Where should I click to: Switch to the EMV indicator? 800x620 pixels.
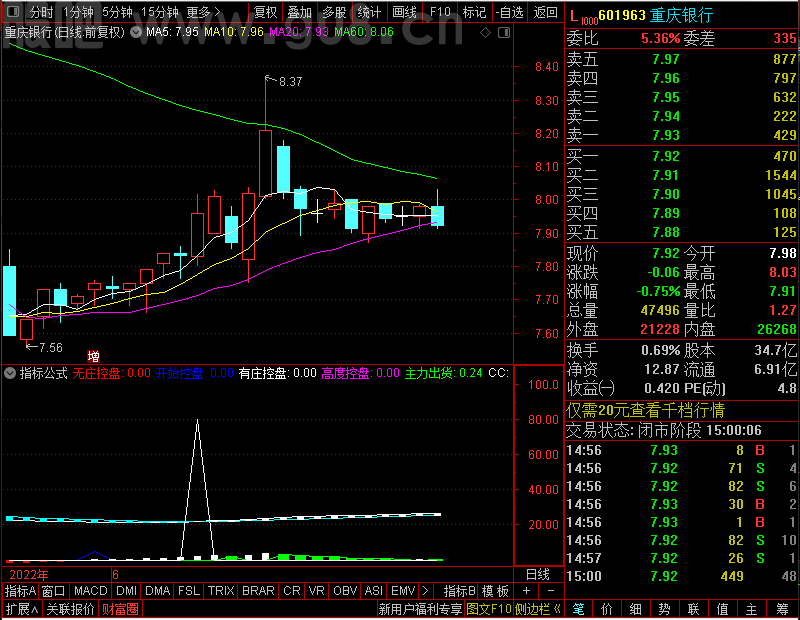[x=403, y=591]
